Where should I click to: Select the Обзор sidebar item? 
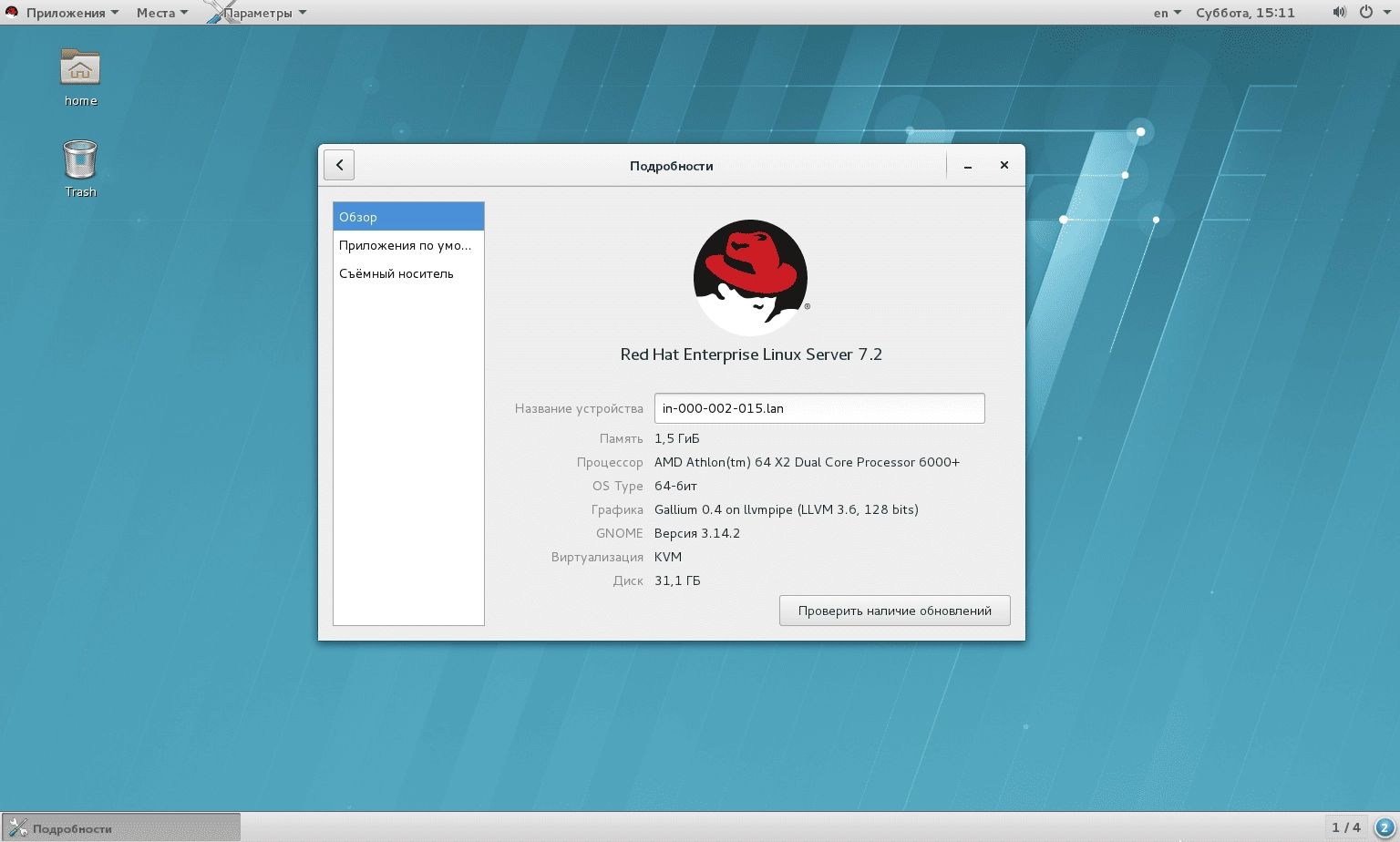point(408,217)
